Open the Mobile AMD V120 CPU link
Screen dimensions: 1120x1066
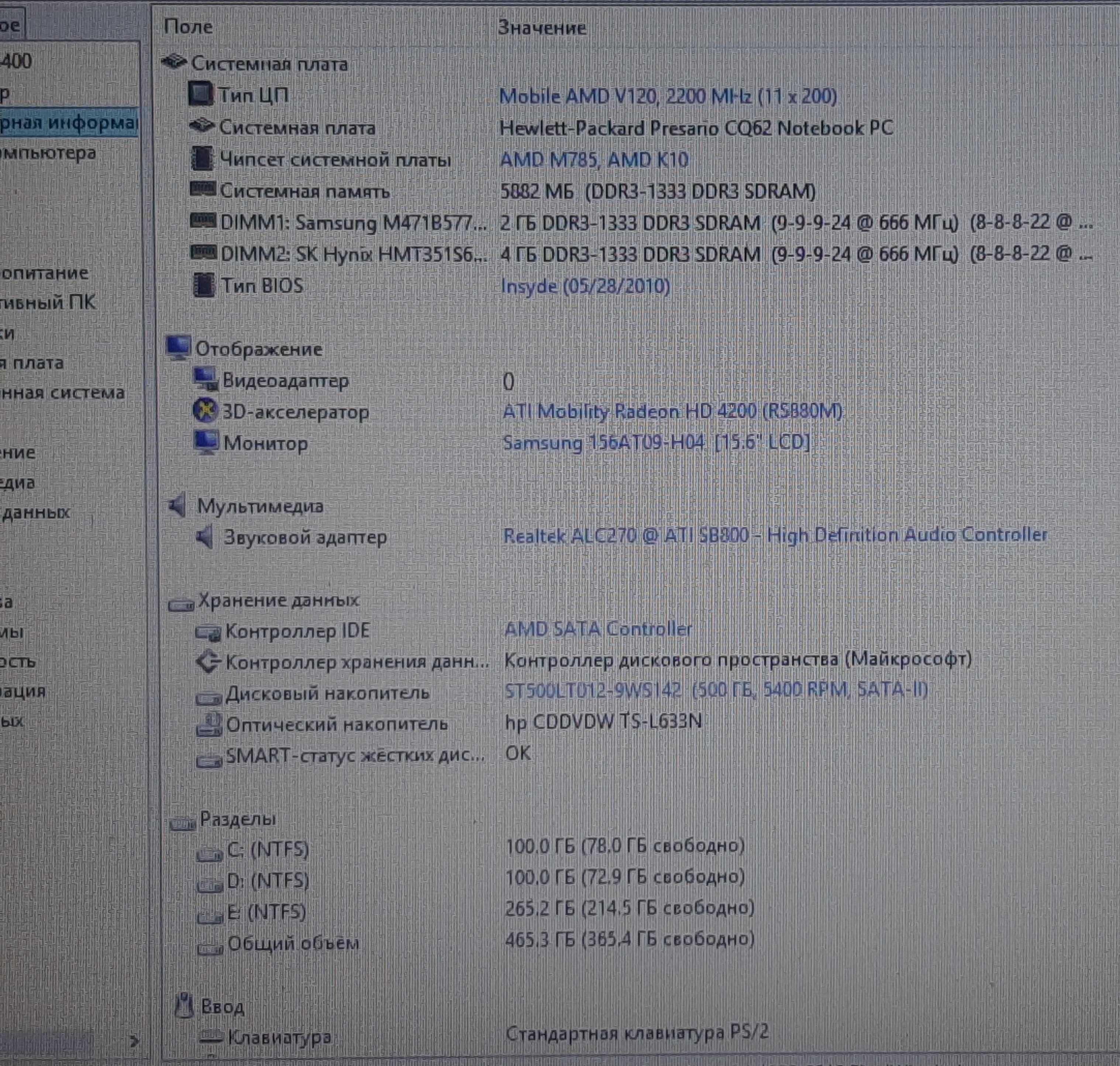coord(668,97)
